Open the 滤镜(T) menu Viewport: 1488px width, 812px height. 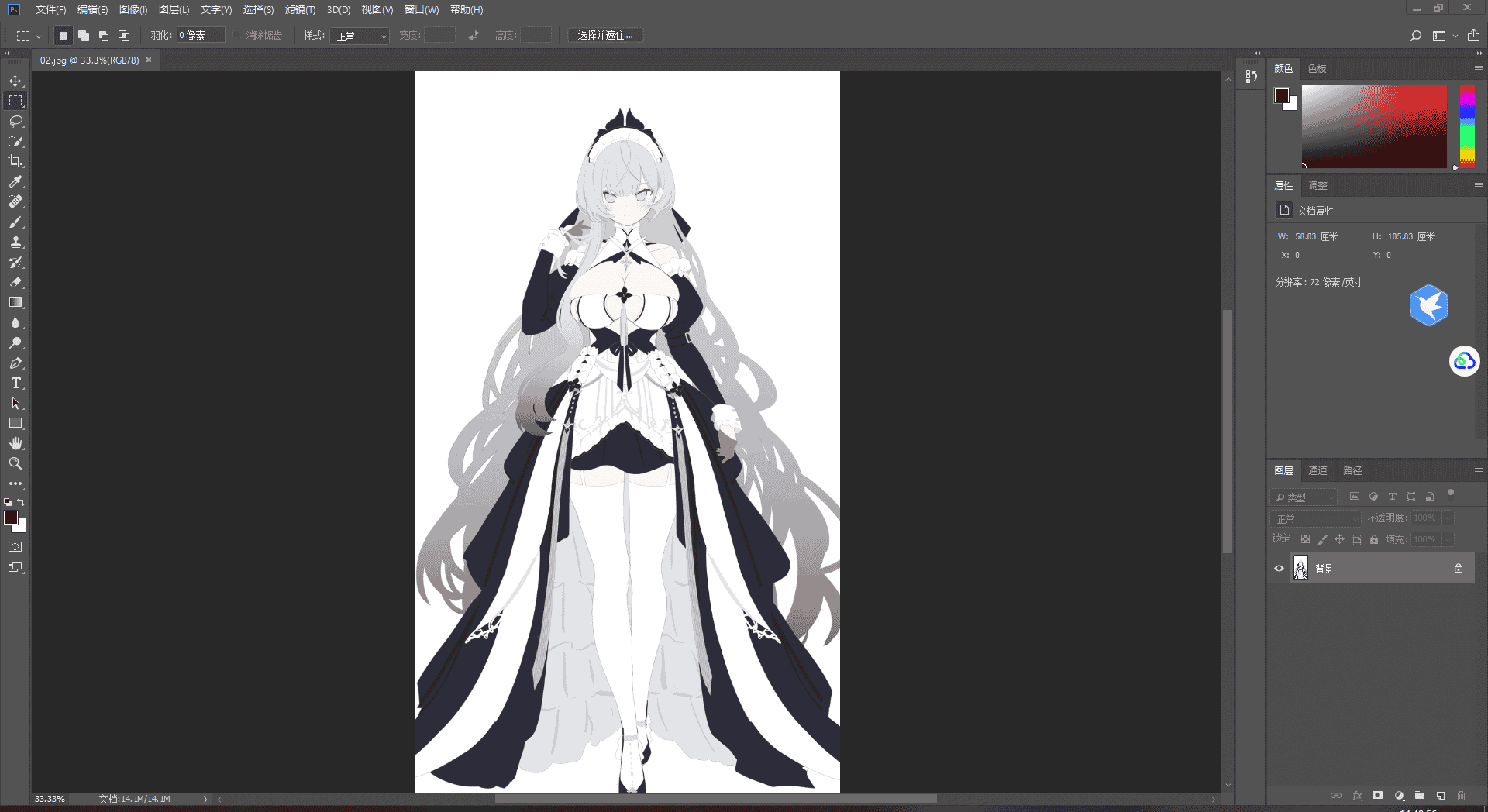[x=300, y=10]
